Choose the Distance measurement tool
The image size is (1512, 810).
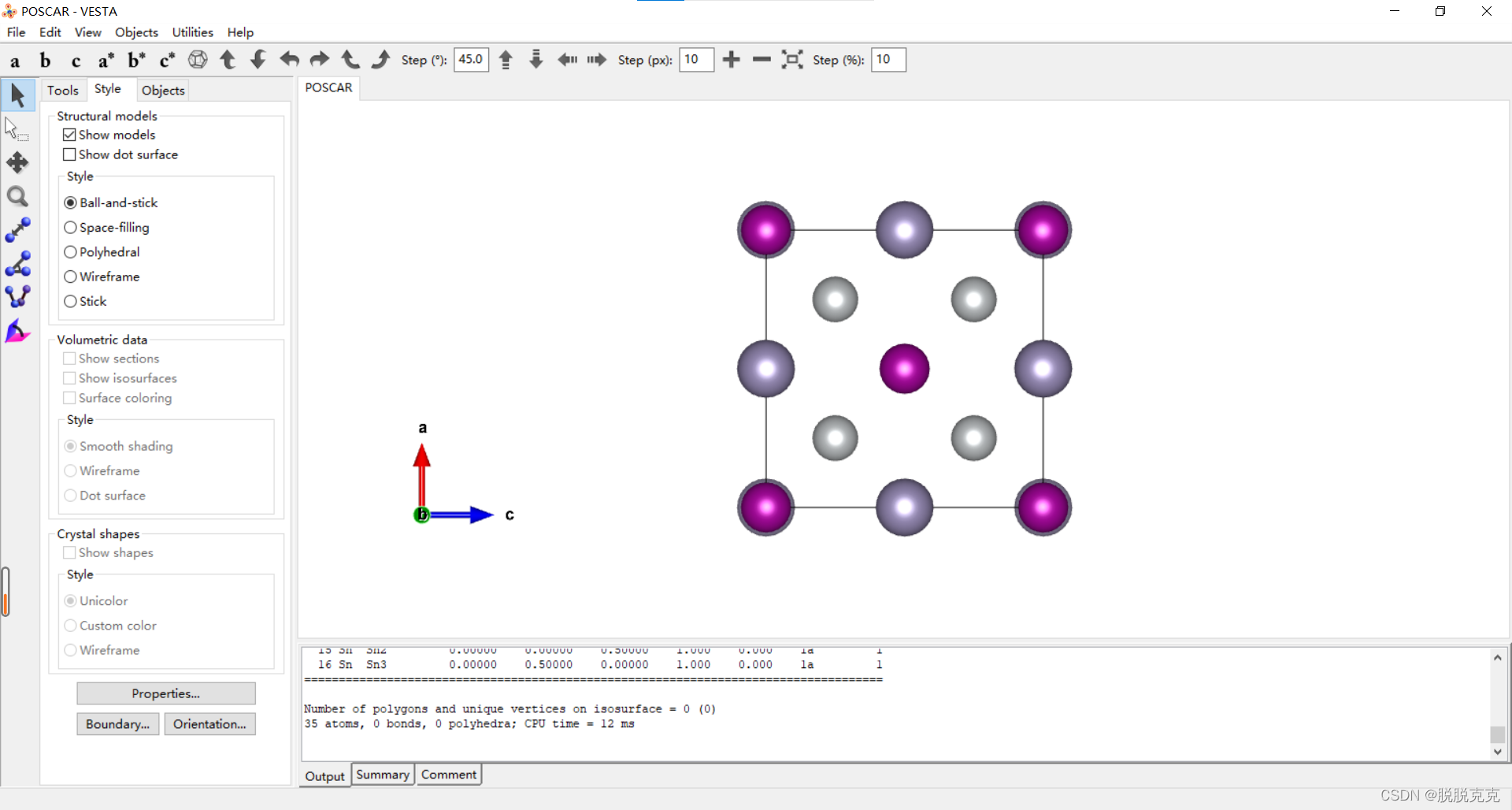[17, 230]
